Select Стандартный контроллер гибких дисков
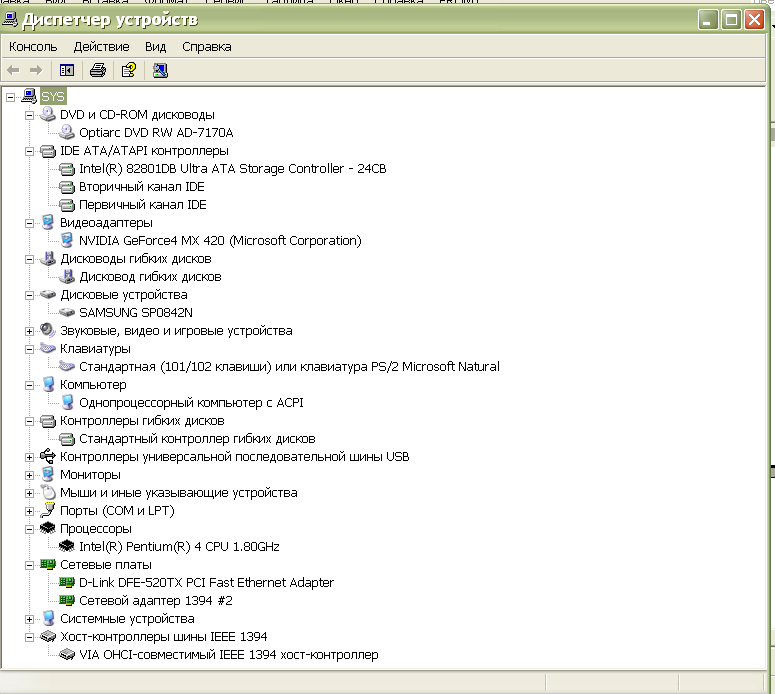775x694 pixels. coord(197,438)
